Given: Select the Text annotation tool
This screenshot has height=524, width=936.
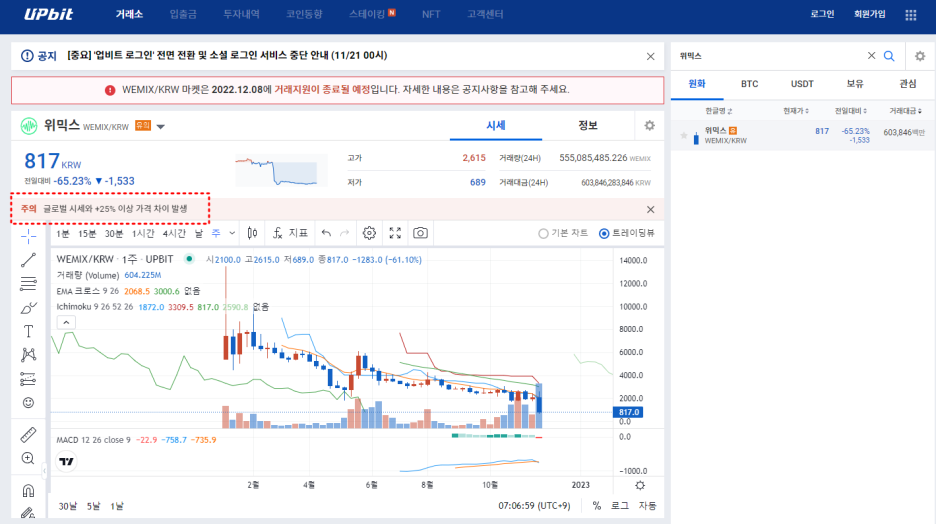Looking at the screenshot, I should coord(28,331).
